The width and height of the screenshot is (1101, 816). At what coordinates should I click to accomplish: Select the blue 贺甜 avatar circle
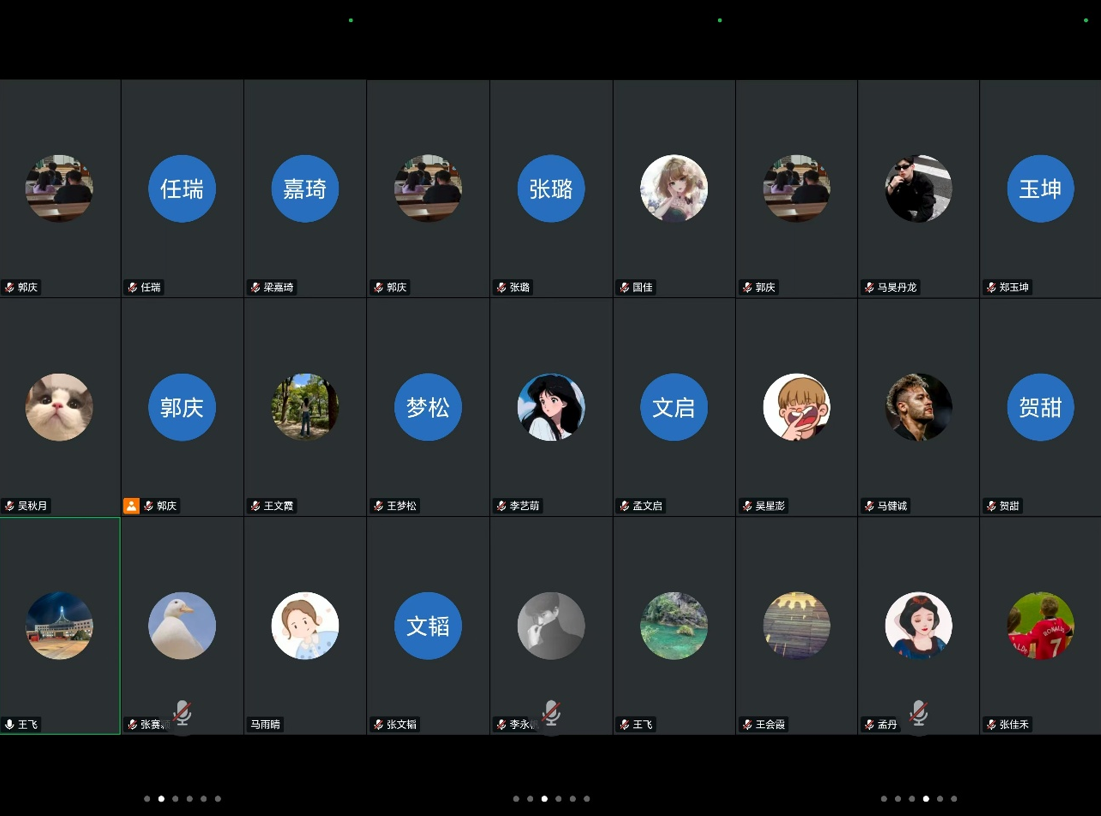pos(1040,407)
